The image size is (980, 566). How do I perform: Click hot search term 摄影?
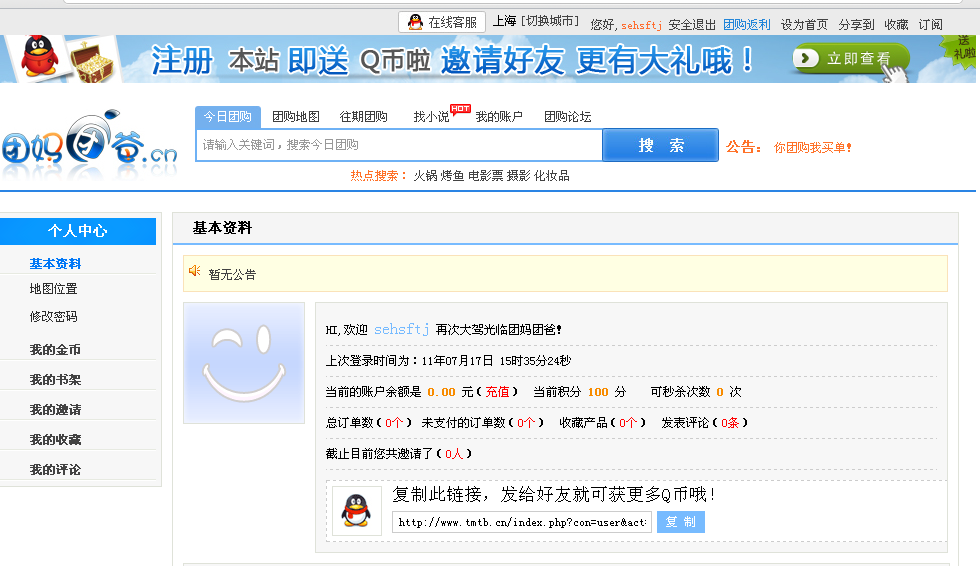(x=518, y=176)
